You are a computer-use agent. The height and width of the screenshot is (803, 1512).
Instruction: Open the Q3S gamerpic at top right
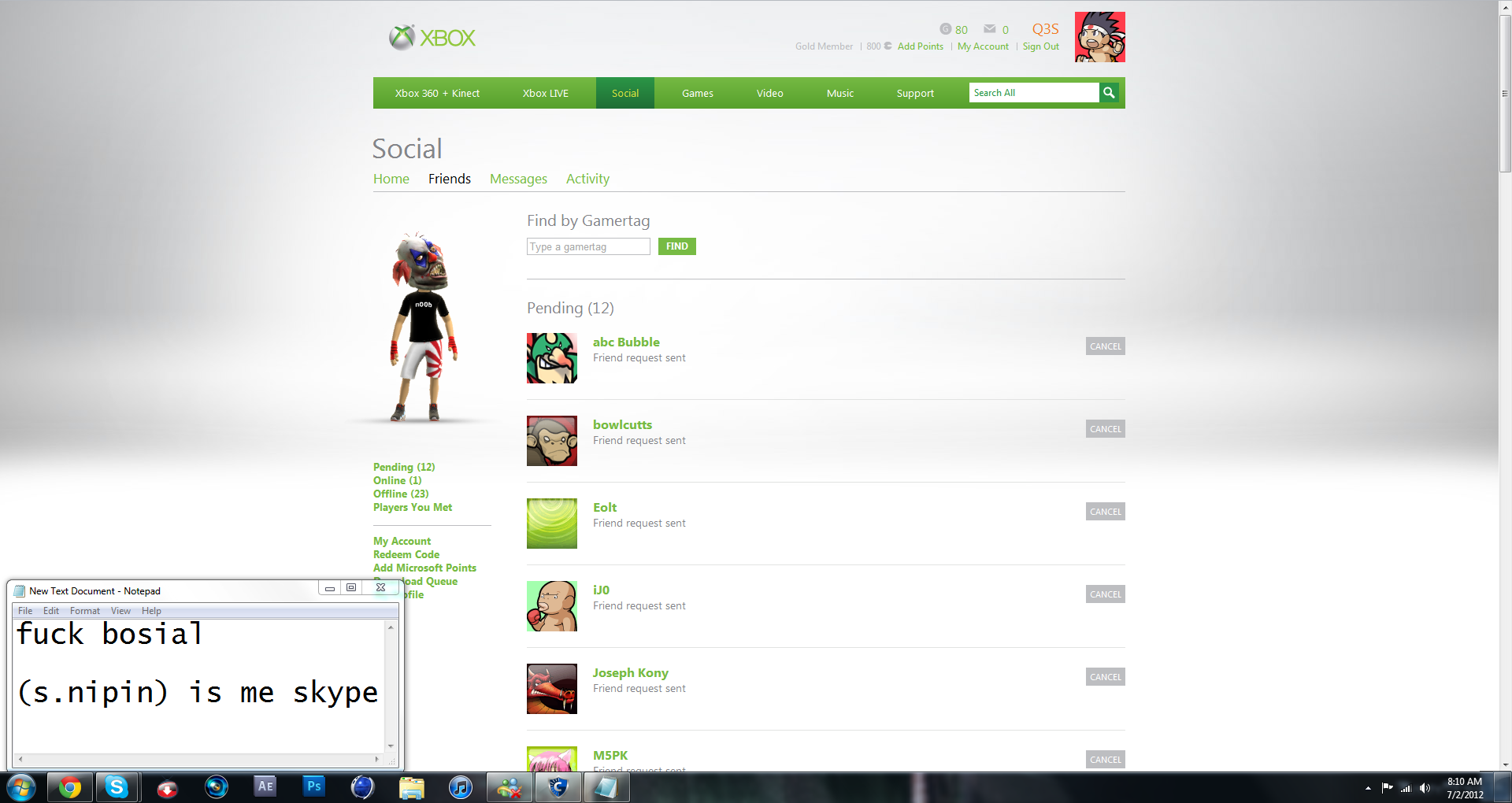(x=1099, y=37)
